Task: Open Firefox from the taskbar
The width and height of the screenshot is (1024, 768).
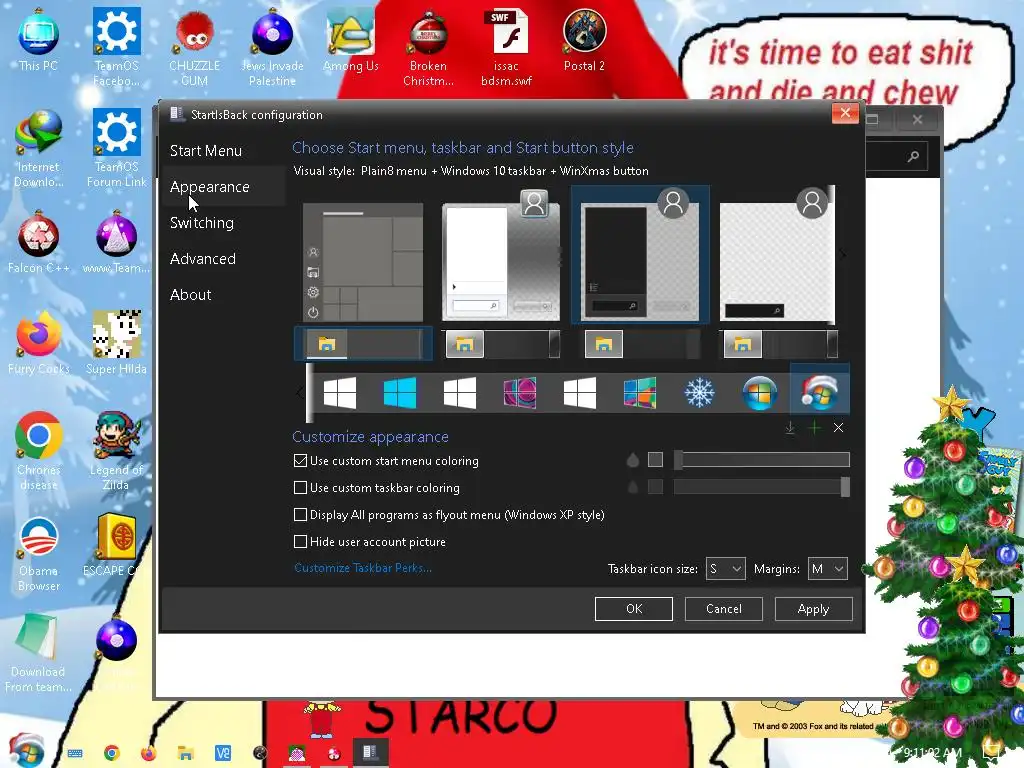Action: (x=148, y=753)
